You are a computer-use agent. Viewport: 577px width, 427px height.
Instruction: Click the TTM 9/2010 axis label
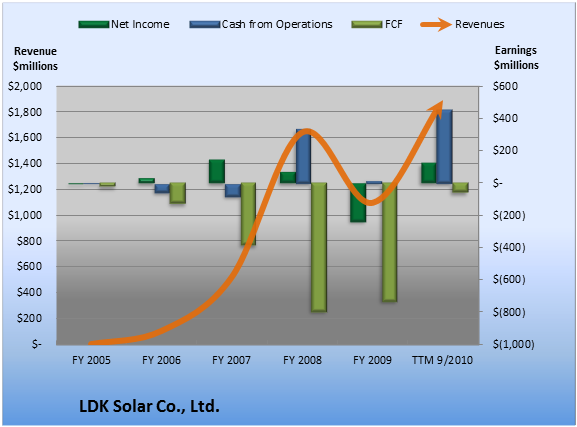[442, 360]
